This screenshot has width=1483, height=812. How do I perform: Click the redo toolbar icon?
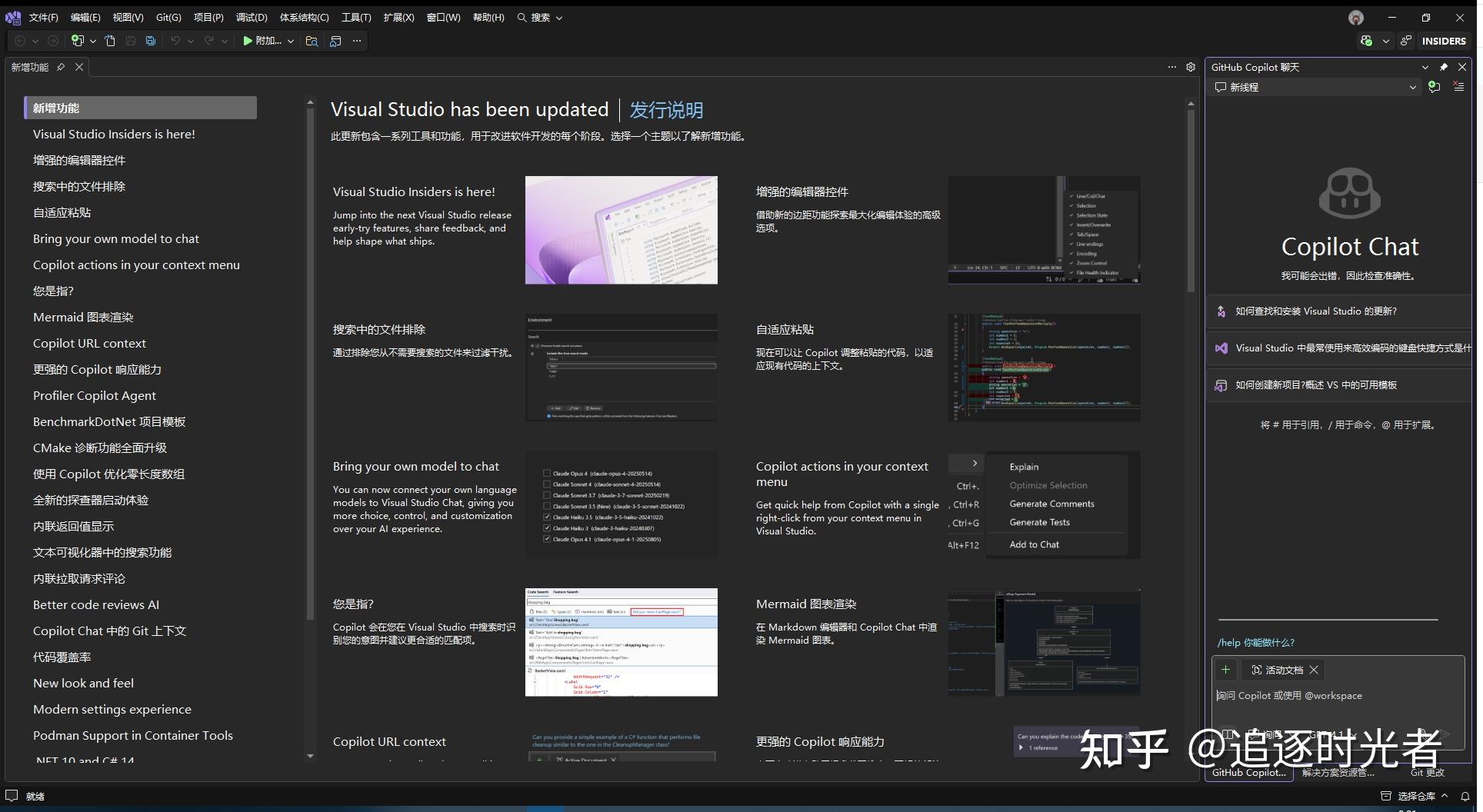pyautogui.click(x=208, y=42)
